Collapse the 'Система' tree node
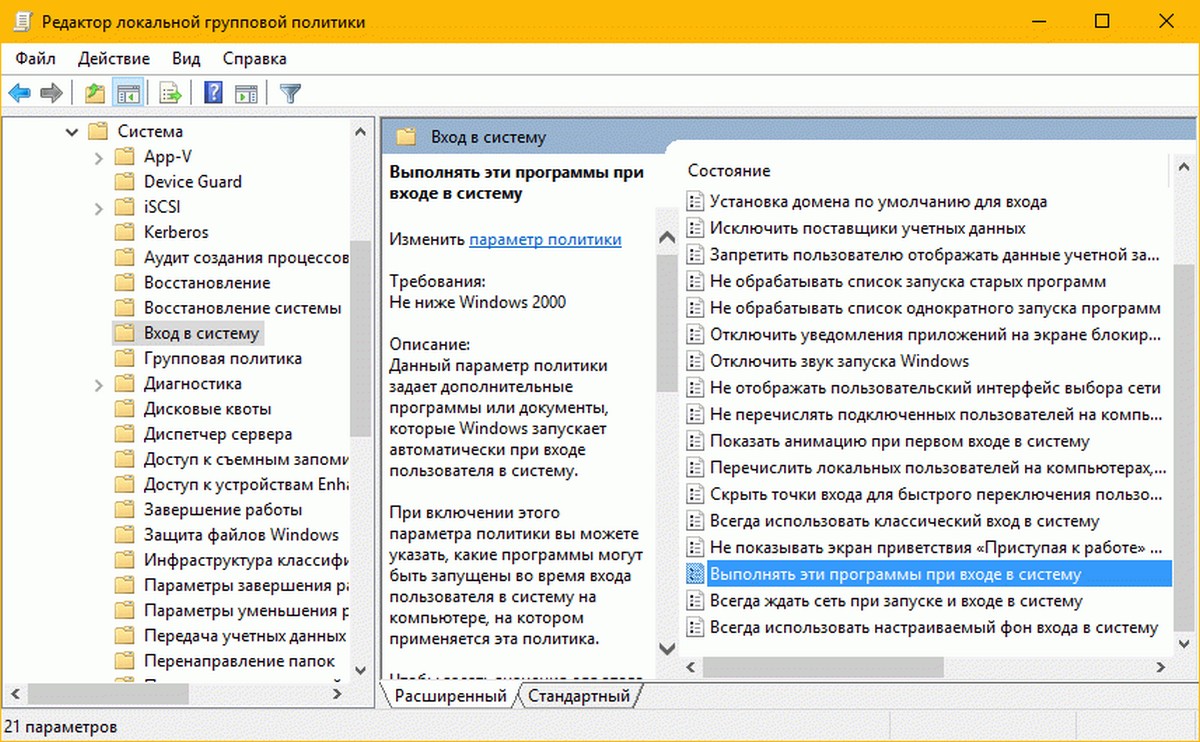 [x=71, y=131]
